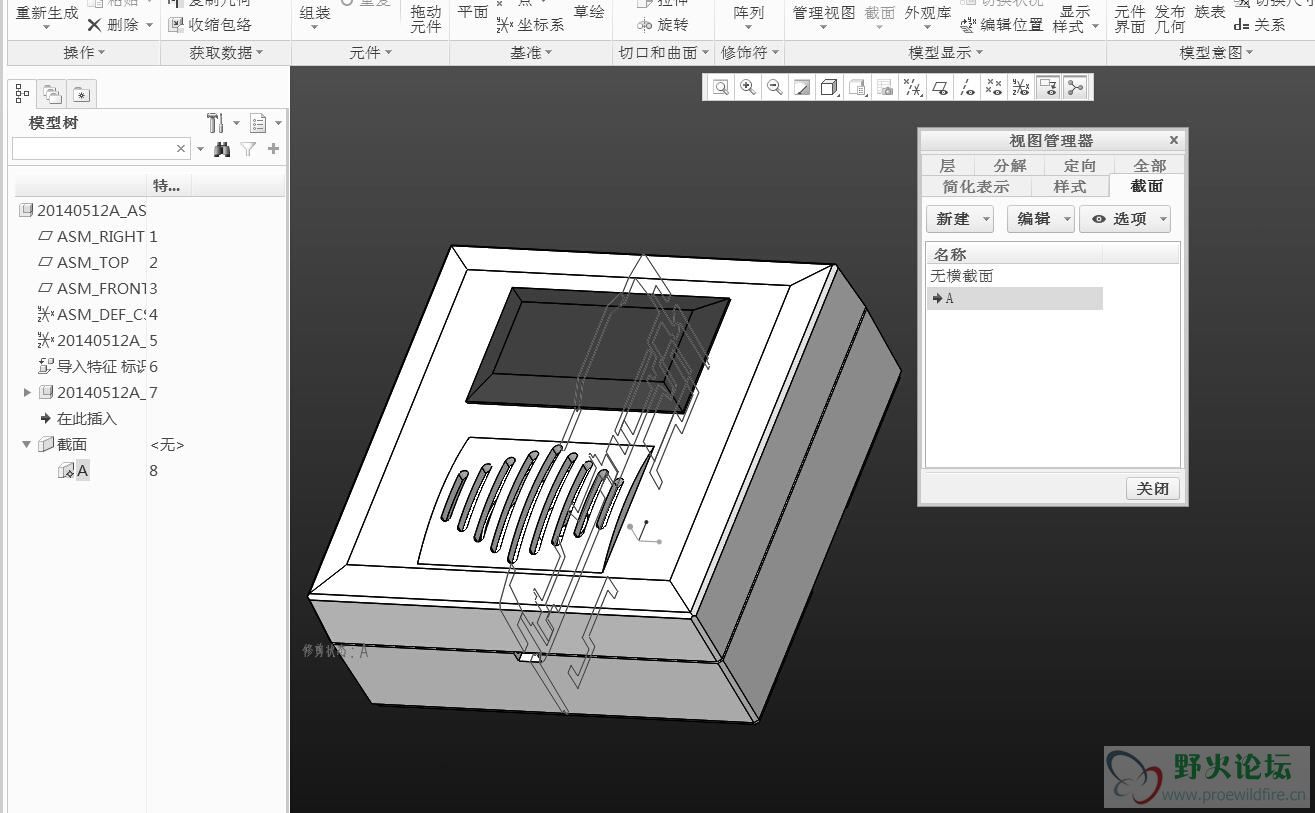This screenshot has height=813, width=1315.
Task: Select 无横截面 in section list
Action: pyautogui.click(x=961, y=276)
